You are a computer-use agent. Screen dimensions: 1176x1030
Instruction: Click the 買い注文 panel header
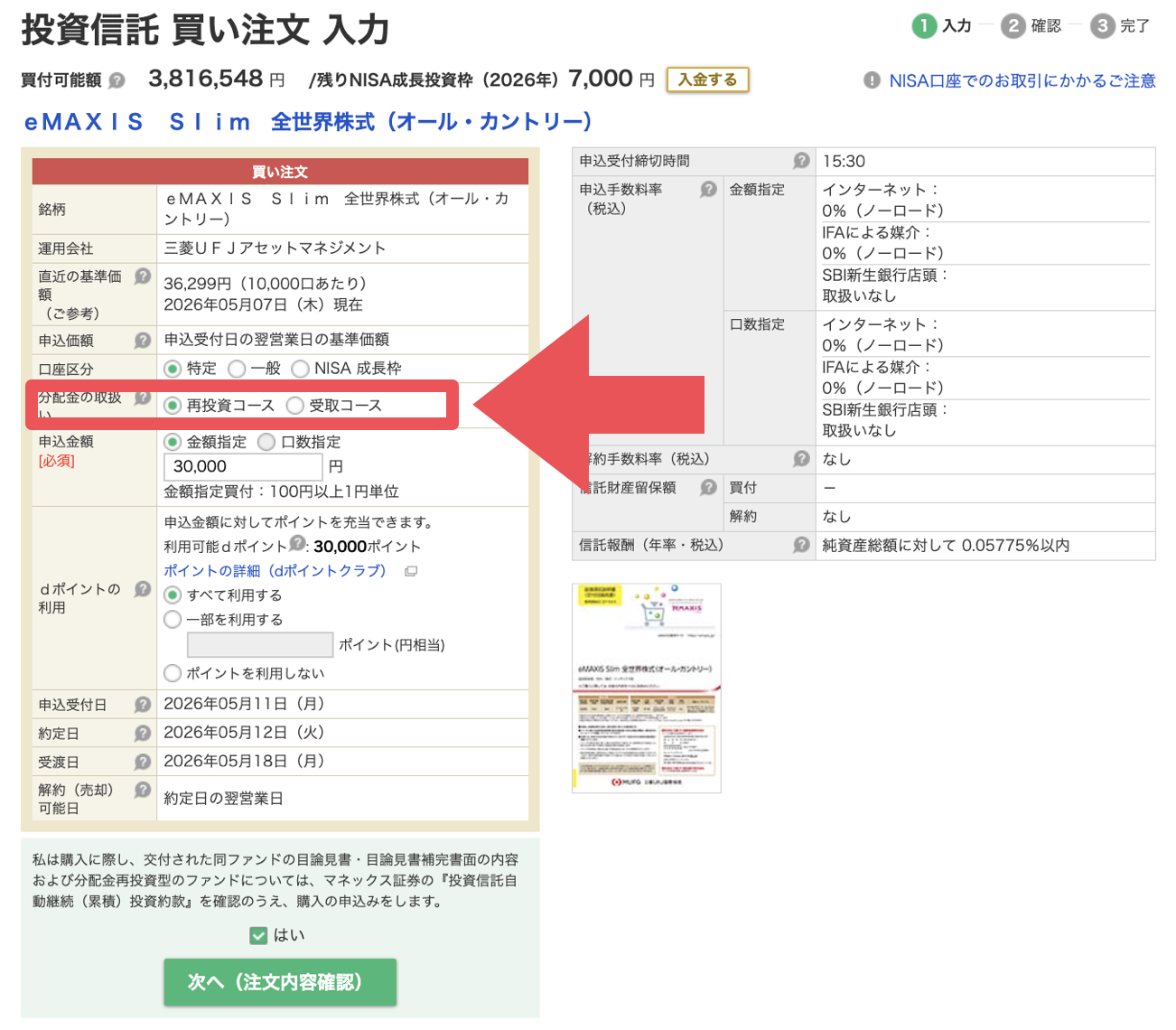pos(280,172)
